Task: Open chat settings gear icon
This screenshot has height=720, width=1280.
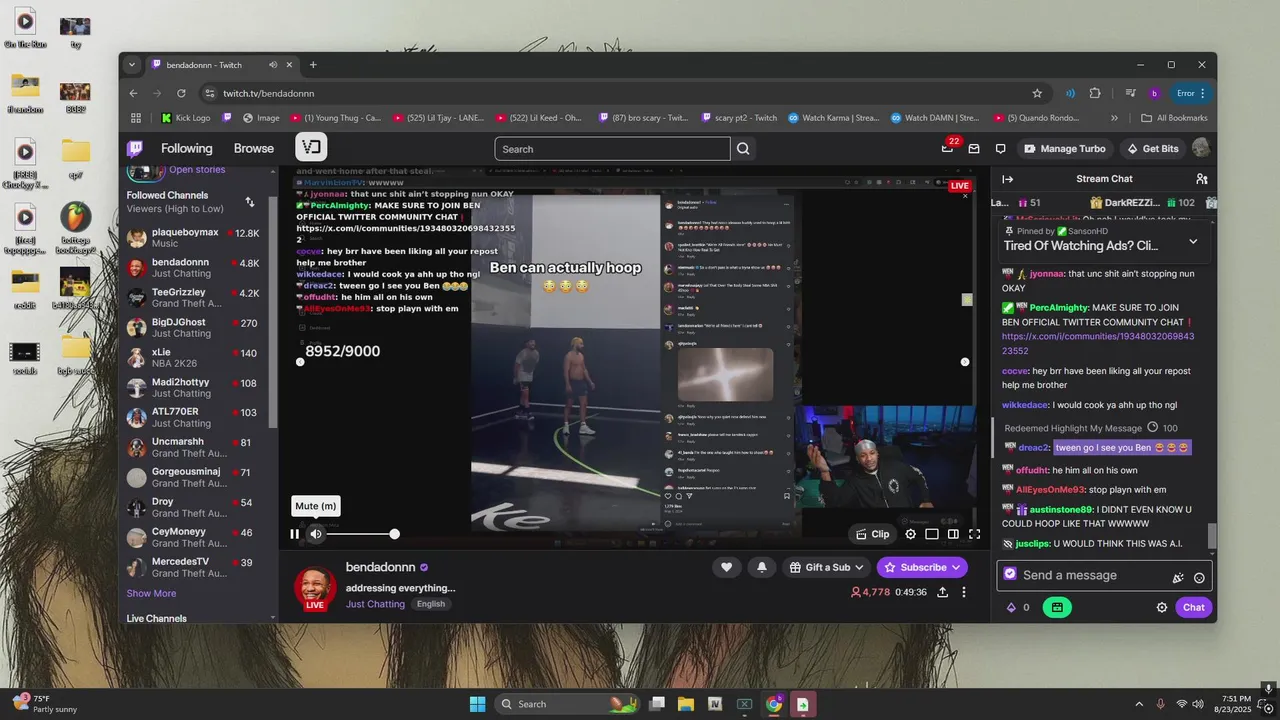Action: point(1162,607)
